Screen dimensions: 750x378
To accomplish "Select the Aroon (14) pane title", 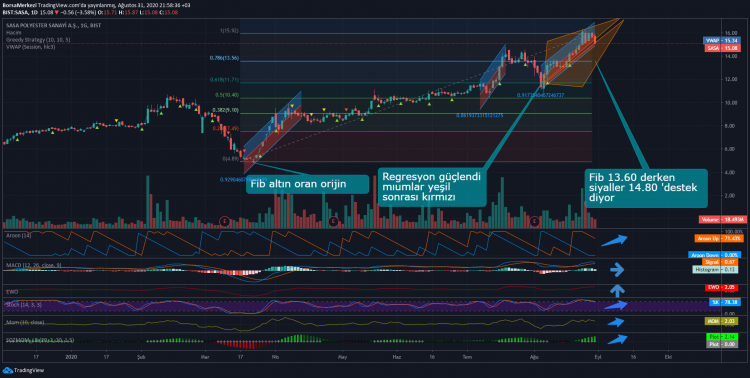I will click(x=18, y=235).
